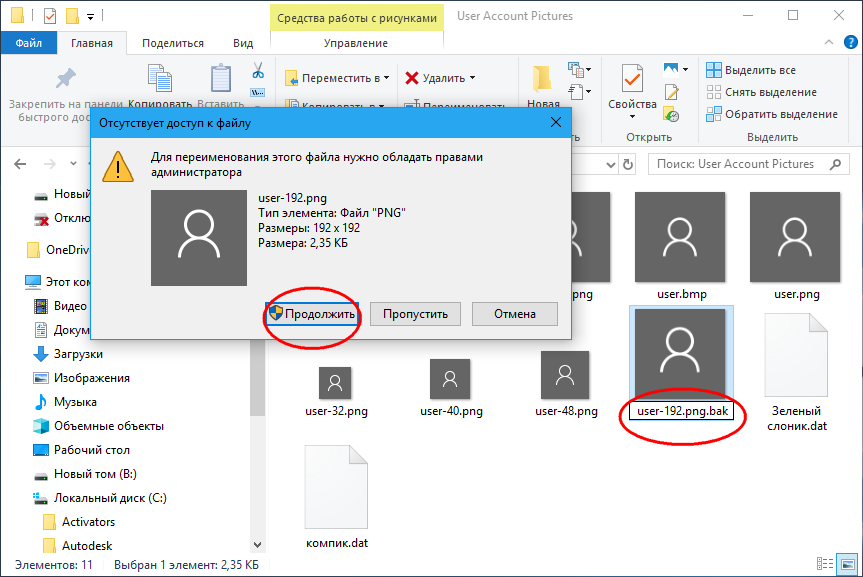
Task: Select Загрузки in navigation pane
Action: tap(68, 354)
